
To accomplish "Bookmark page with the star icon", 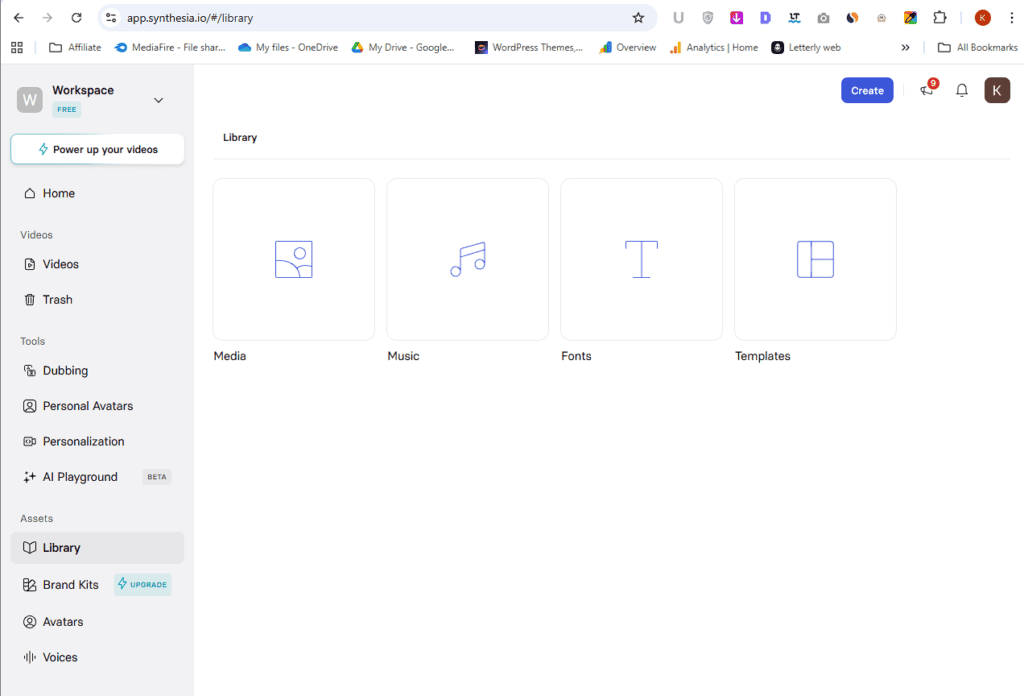I will 638,18.
